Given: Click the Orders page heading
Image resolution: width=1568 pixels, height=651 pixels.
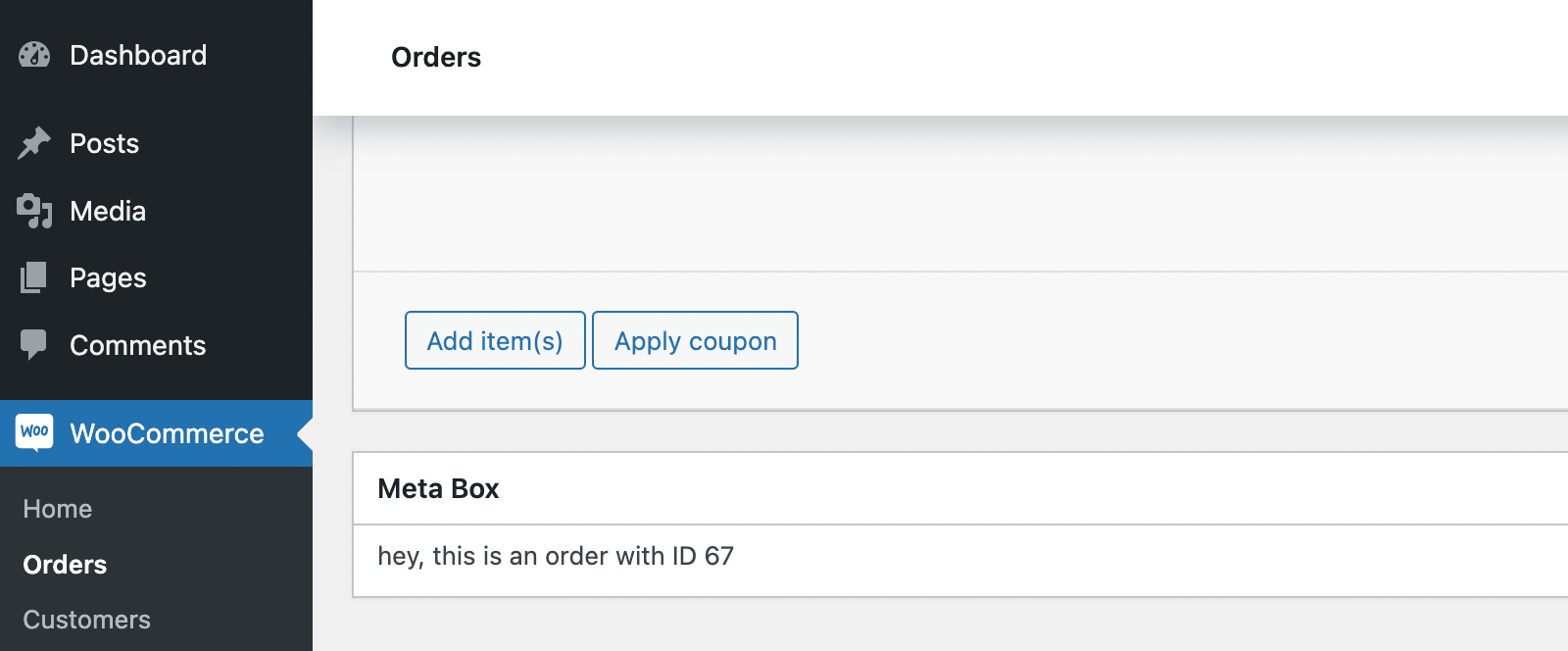Looking at the screenshot, I should pyautogui.click(x=435, y=57).
